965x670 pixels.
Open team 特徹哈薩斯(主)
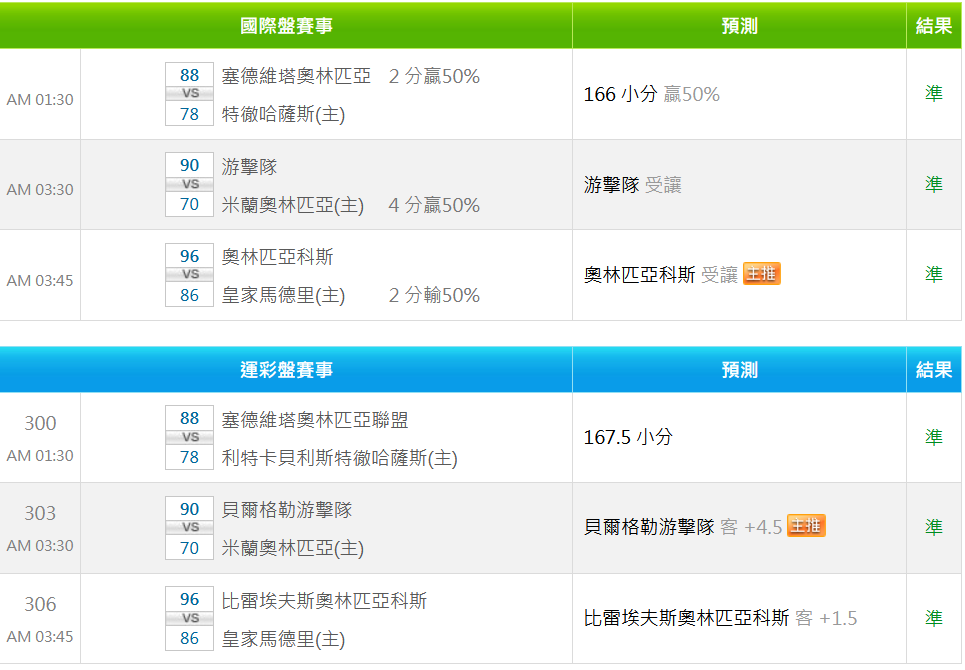(283, 114)
